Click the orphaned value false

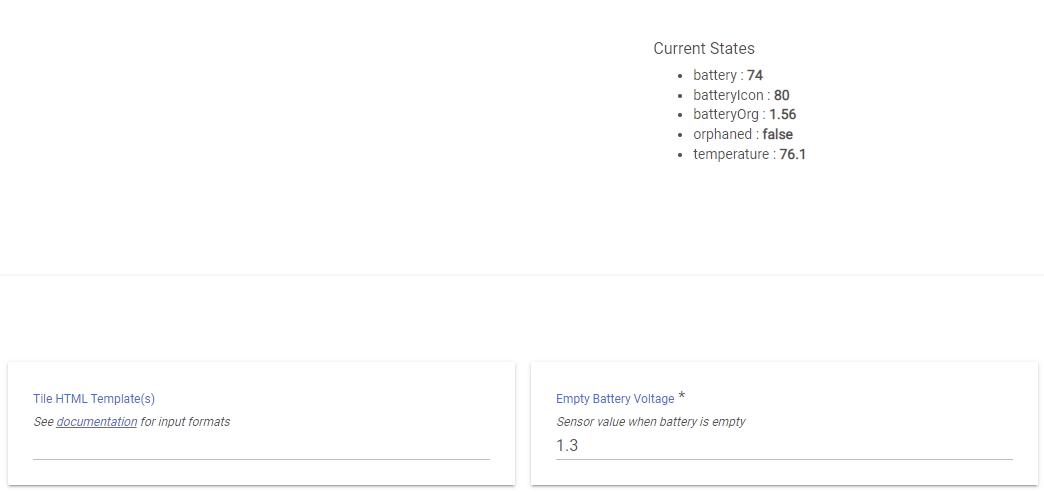pyautogui.click(x=778, y=134)
